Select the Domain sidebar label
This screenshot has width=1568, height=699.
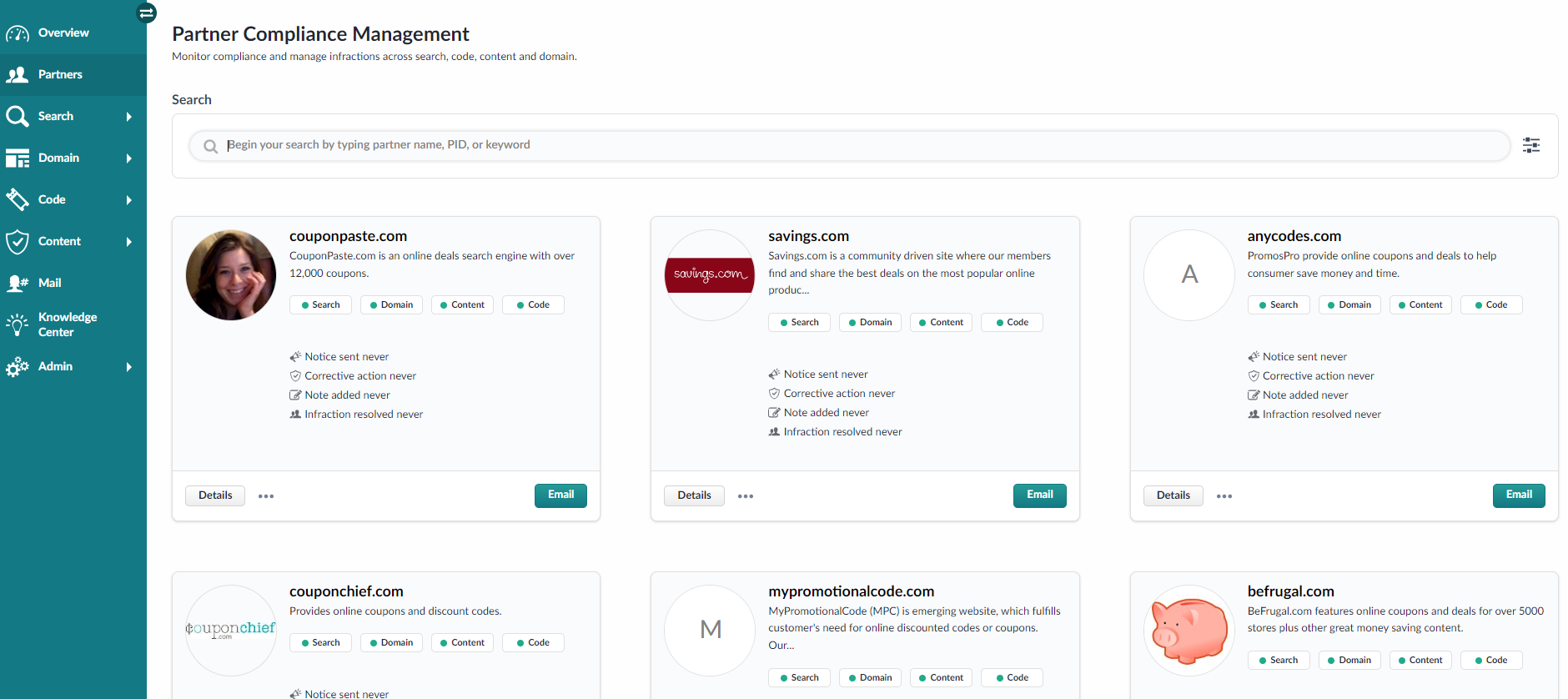click(58, 158)
